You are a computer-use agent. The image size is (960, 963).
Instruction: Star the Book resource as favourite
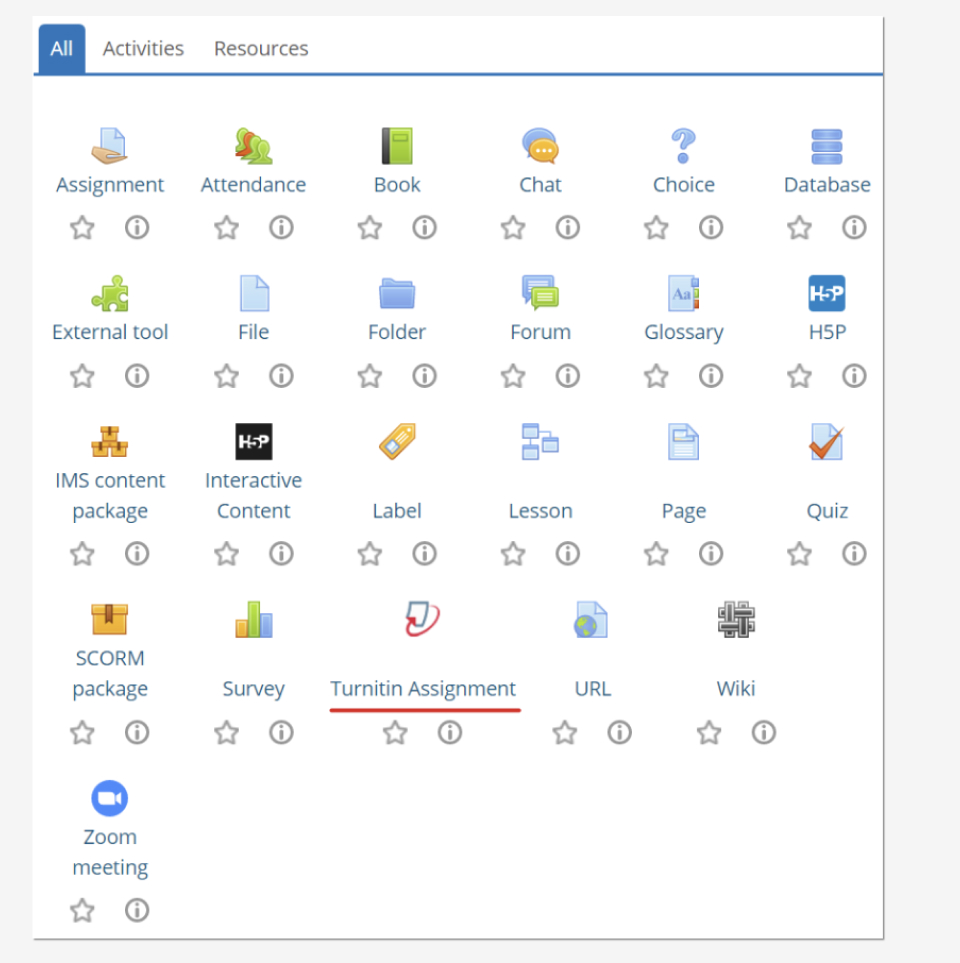pyautogui.click(x=370, y=228)
